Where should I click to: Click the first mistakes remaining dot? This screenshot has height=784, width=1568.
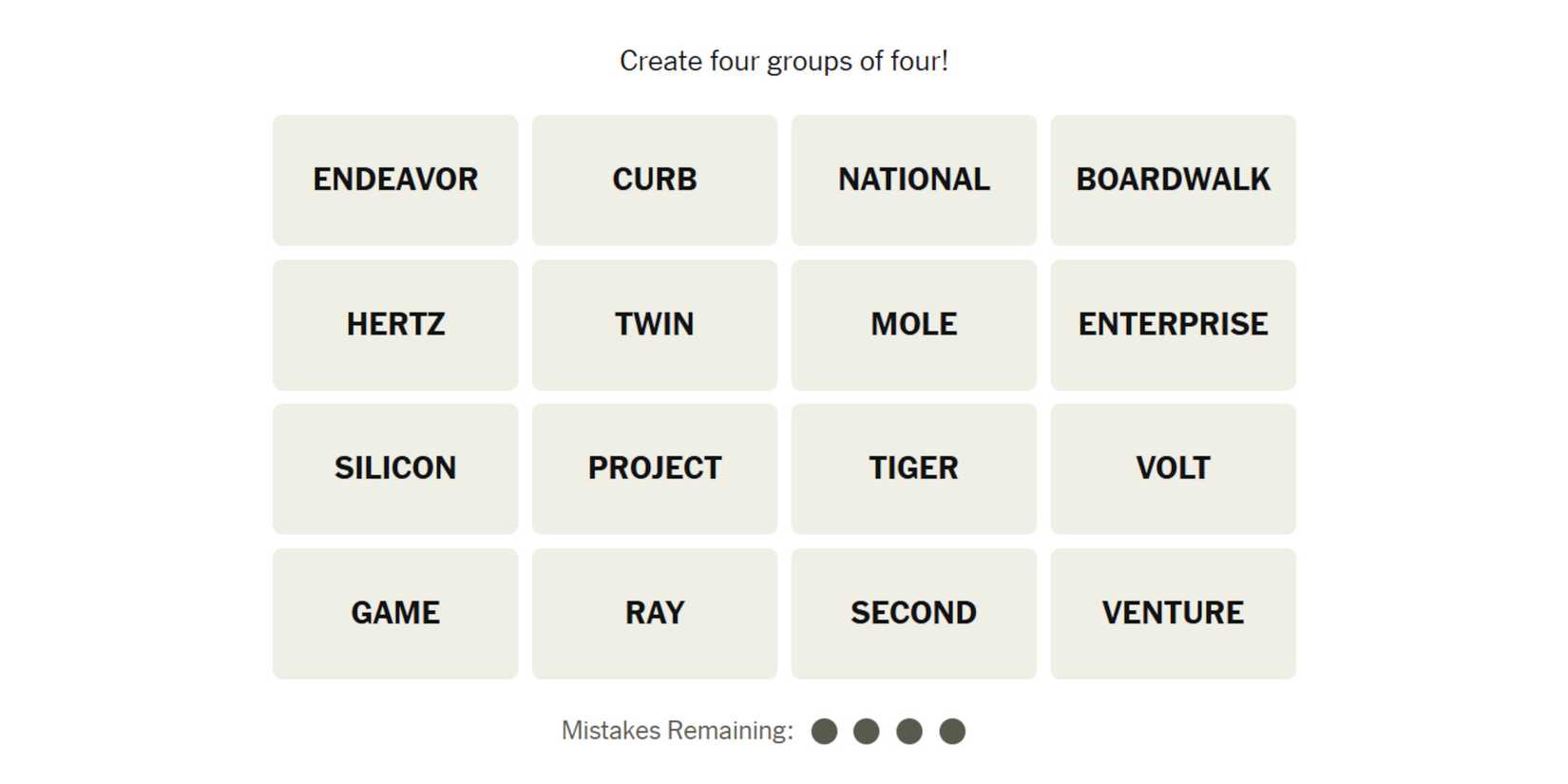pyautogui.click(x=824, y=731)
